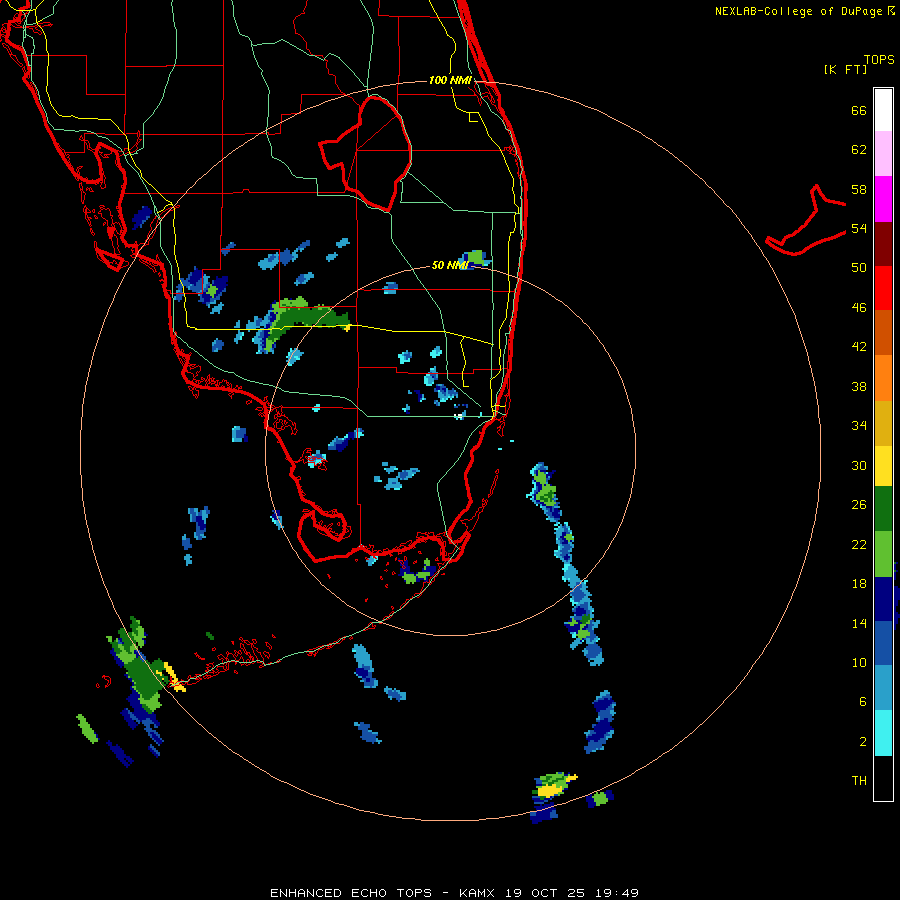Select the 38 legend value
Viewport: 900px width, 900px height.
click(x=859, y=386)
